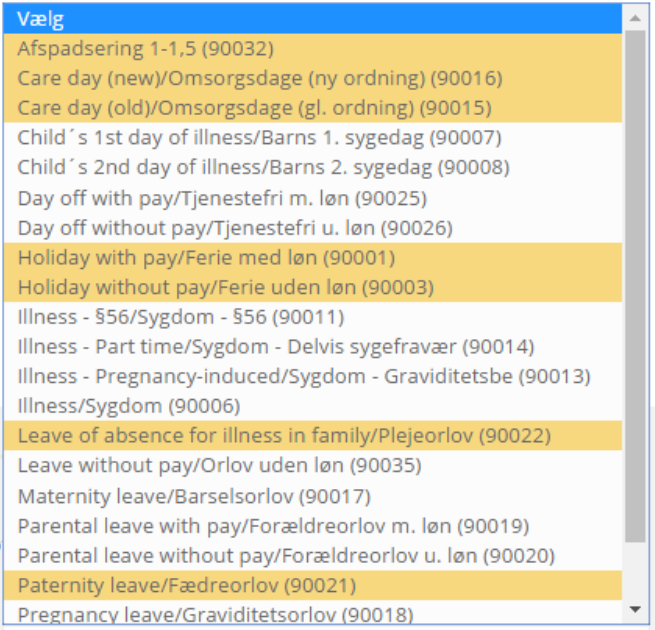655x630 pixels.
Task: Select Illness - Part time (90014)
Action: 276,348
